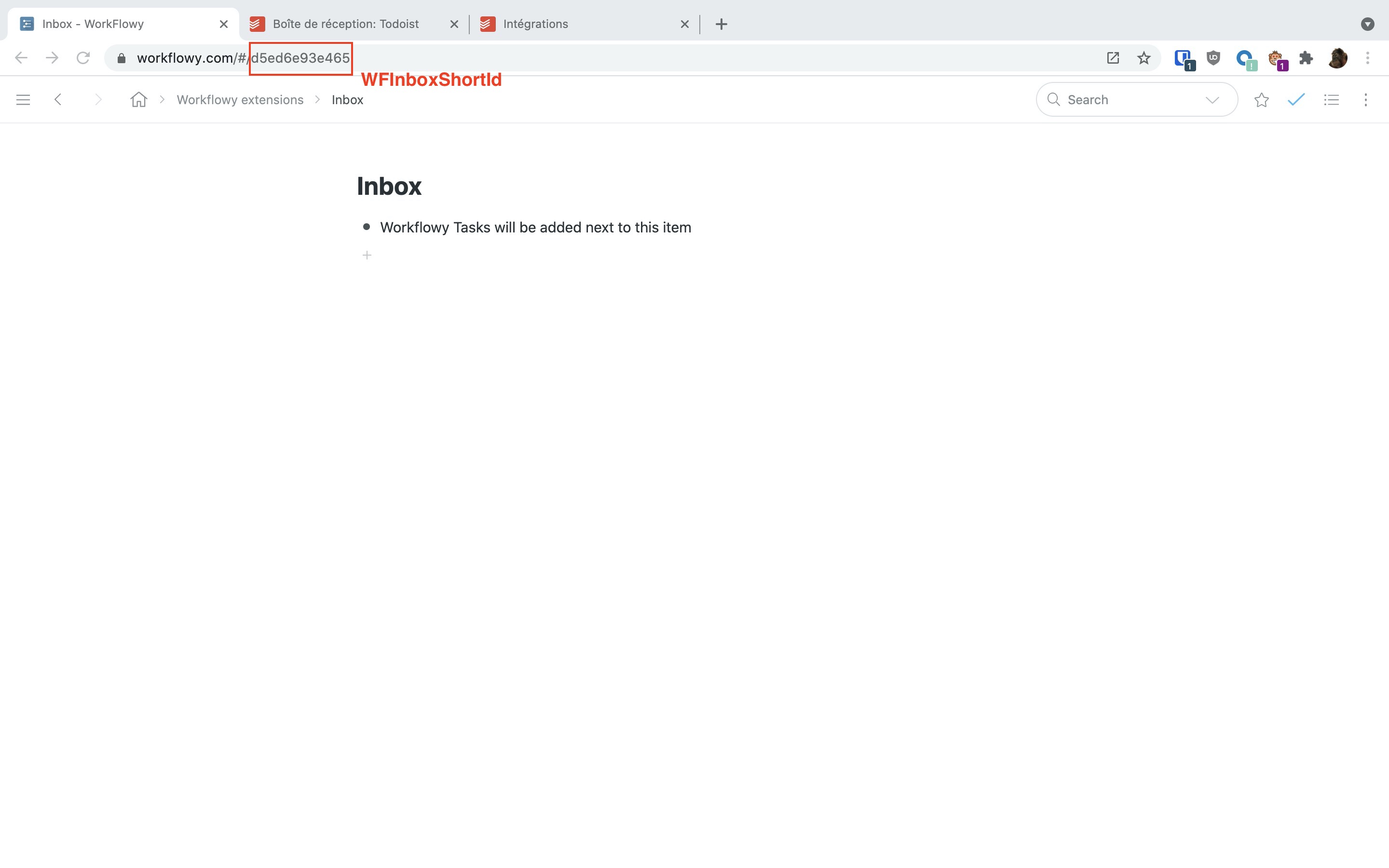This screenshot has height=868, width=1389.
Task: Expand the Search box dropdown chevron
Action: pyautogui.click(x=1212, y=100)
